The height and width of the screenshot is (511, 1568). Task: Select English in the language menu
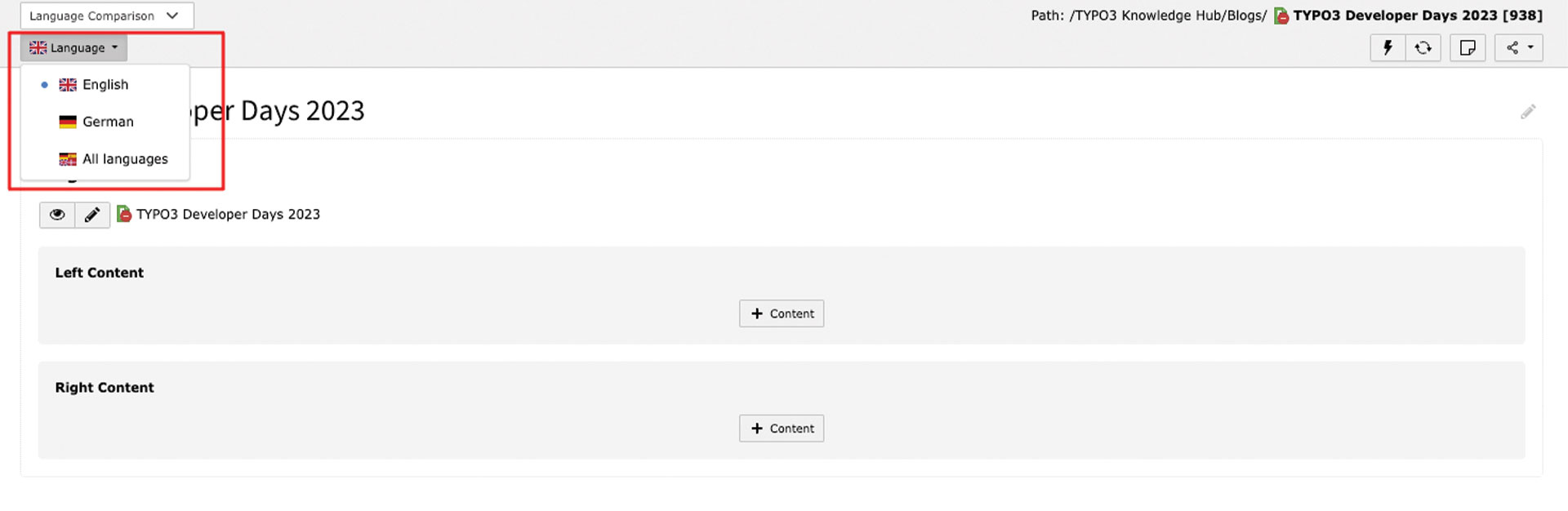click(x=105, y=85)
